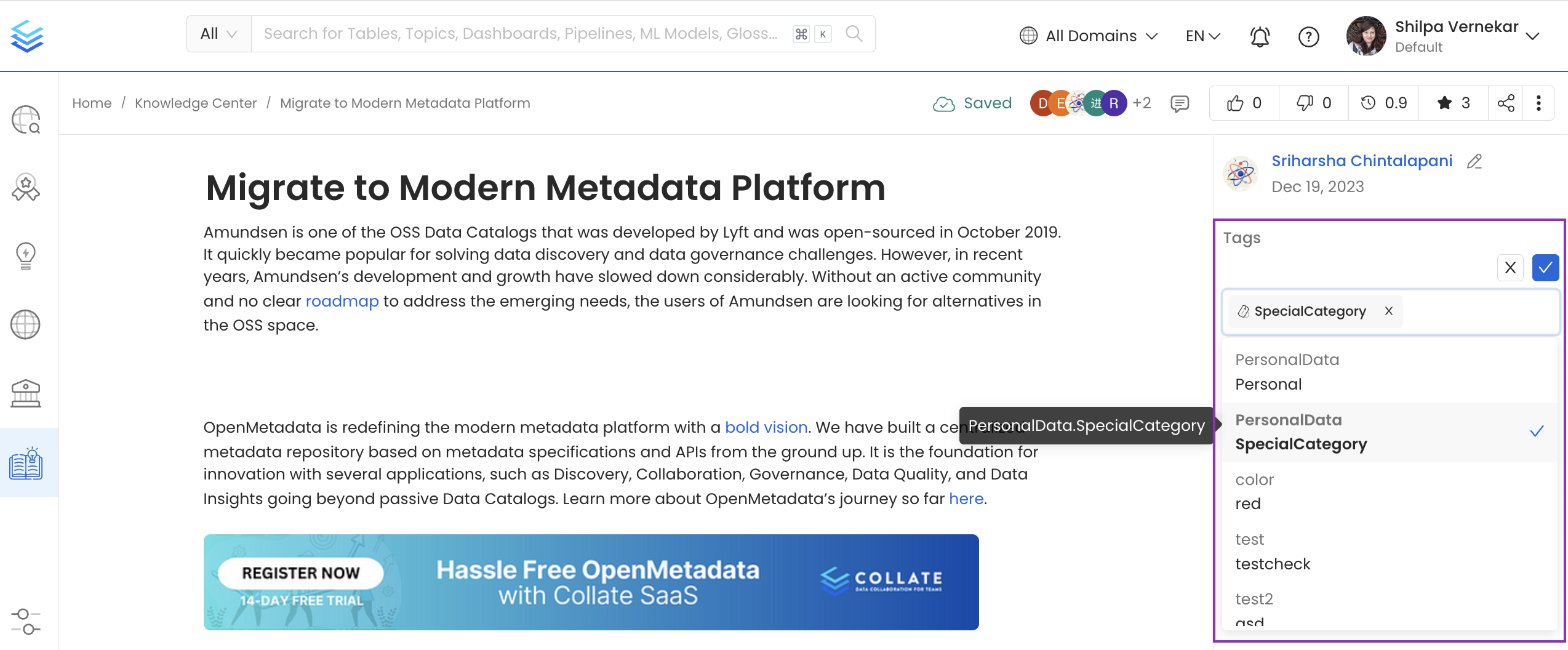Remove the SpecialCategory tag chip
This screenshot has width=1568, height=650.
(x=1389, y=311)
